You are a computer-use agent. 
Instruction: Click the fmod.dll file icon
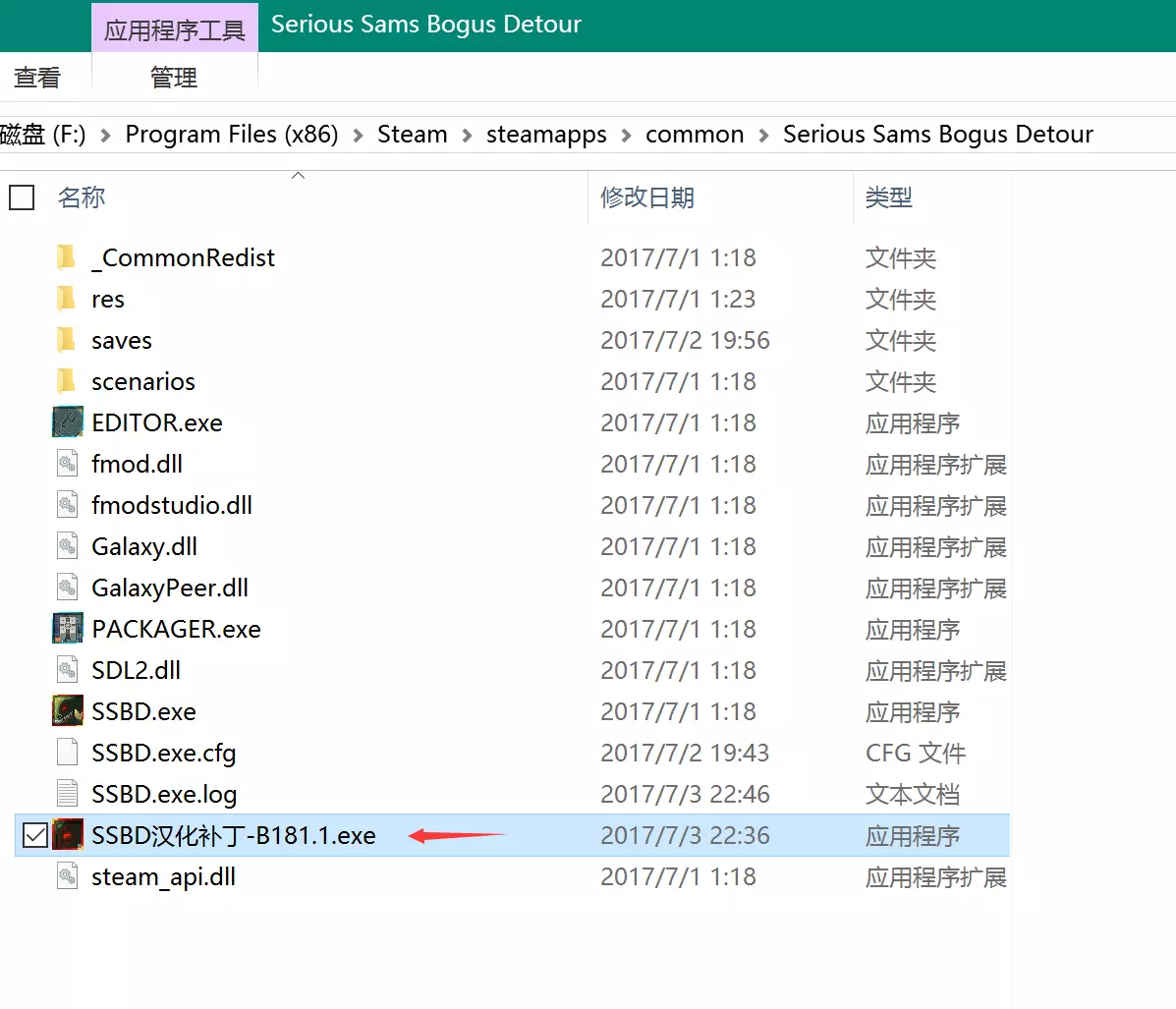point(68,464)
